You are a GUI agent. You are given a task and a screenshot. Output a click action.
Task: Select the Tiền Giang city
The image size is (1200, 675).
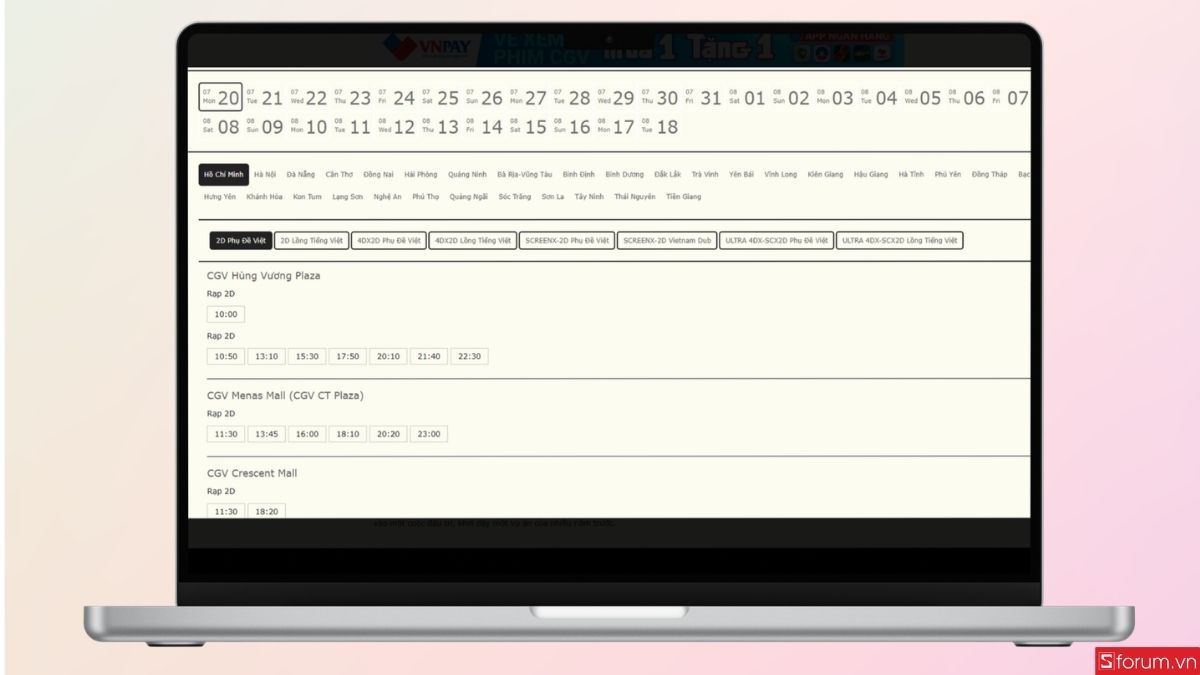684,197
